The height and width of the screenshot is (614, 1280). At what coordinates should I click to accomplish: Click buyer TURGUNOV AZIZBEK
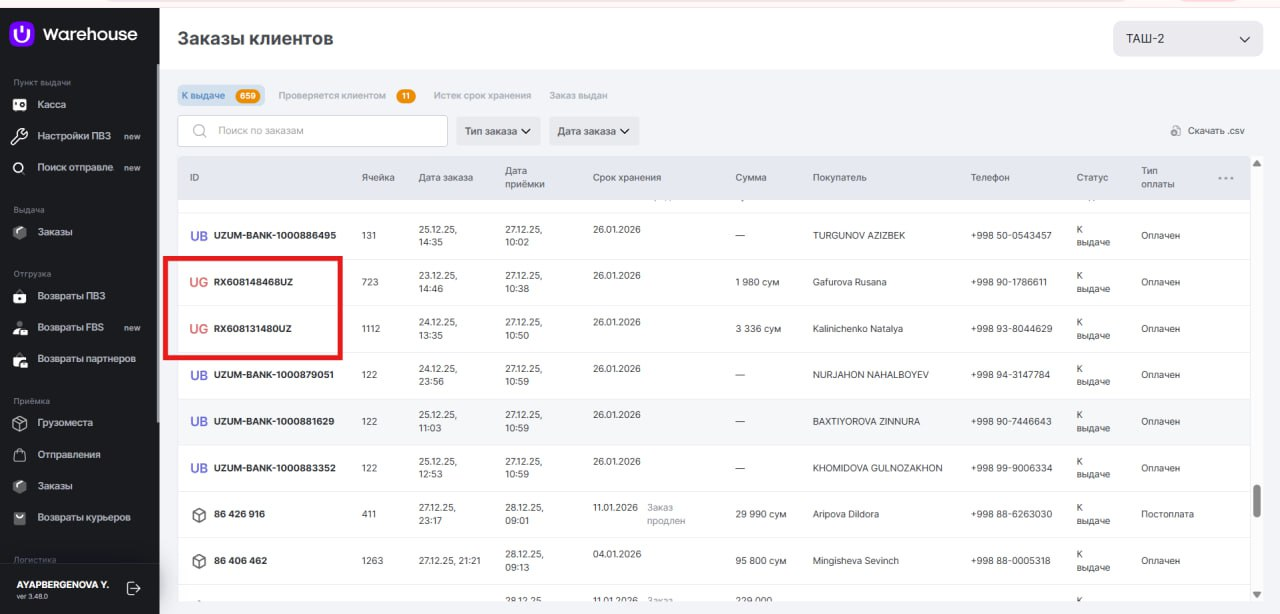[x=859, y=236]
